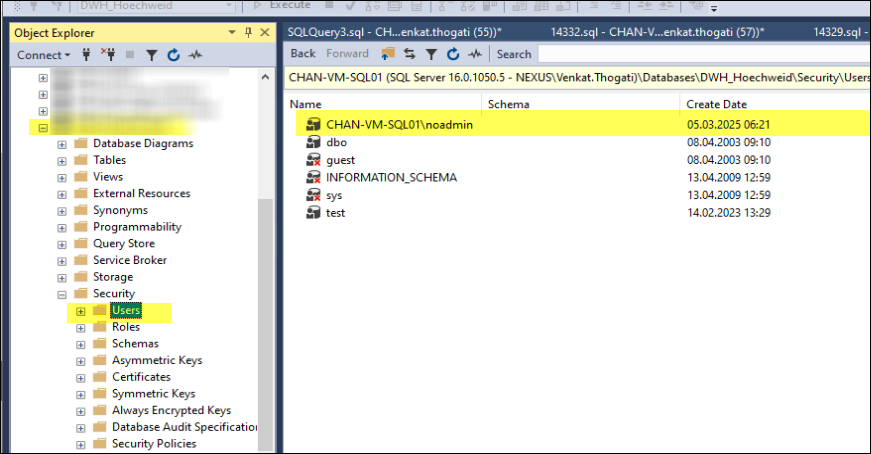The width and height of the screenshot is (871, 454).
Task: Select the INFORMATION_SCHEMA user name
Action: click(392, 177)
